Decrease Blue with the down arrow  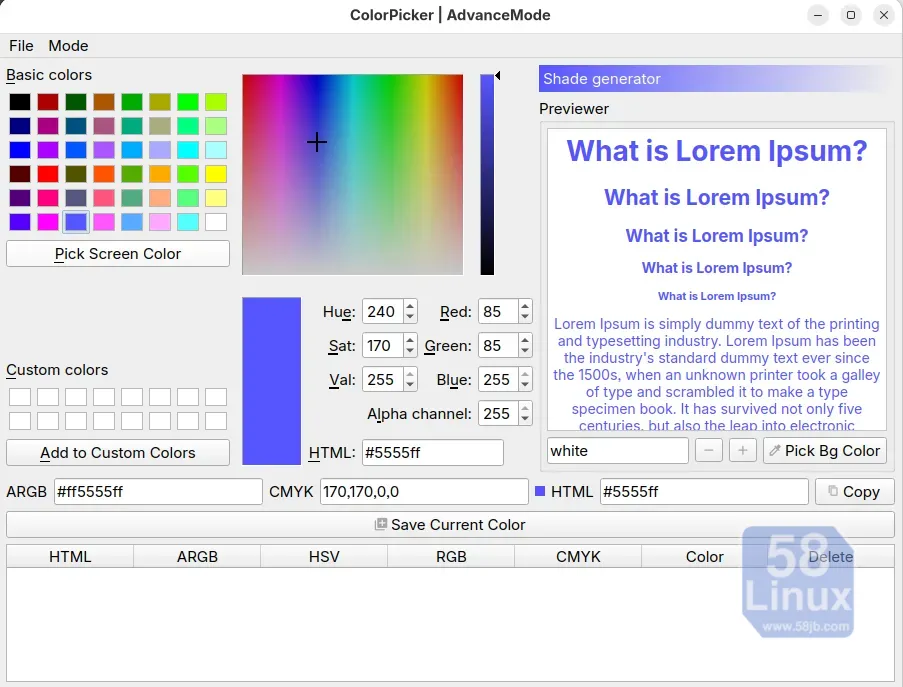pos(525,385)
